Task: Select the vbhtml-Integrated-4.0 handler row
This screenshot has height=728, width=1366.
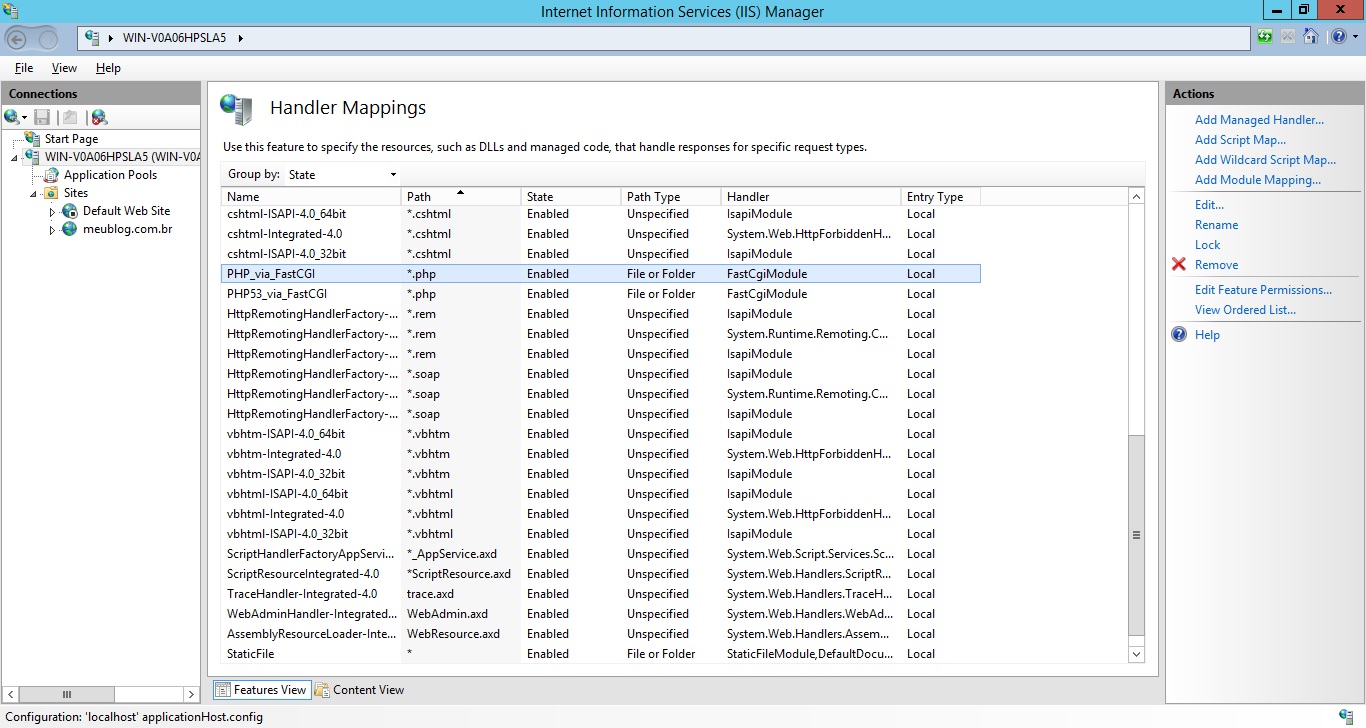Action: (601, 514)
